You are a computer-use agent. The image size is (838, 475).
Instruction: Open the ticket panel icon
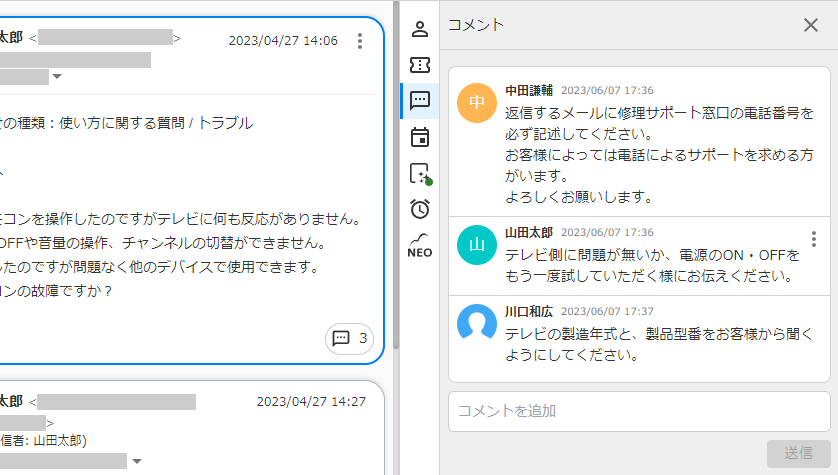420,65
